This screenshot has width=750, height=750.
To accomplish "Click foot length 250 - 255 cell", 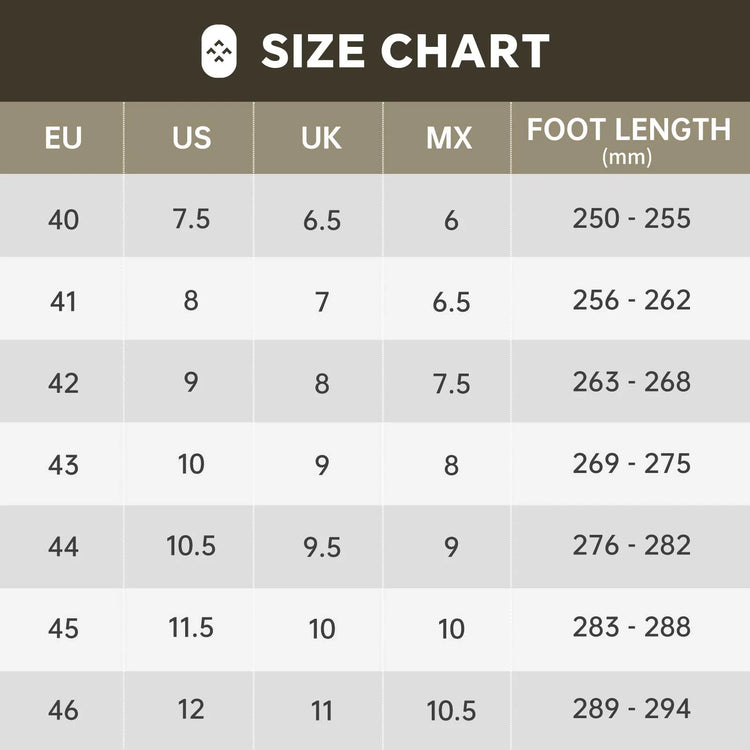I will 631,219.
